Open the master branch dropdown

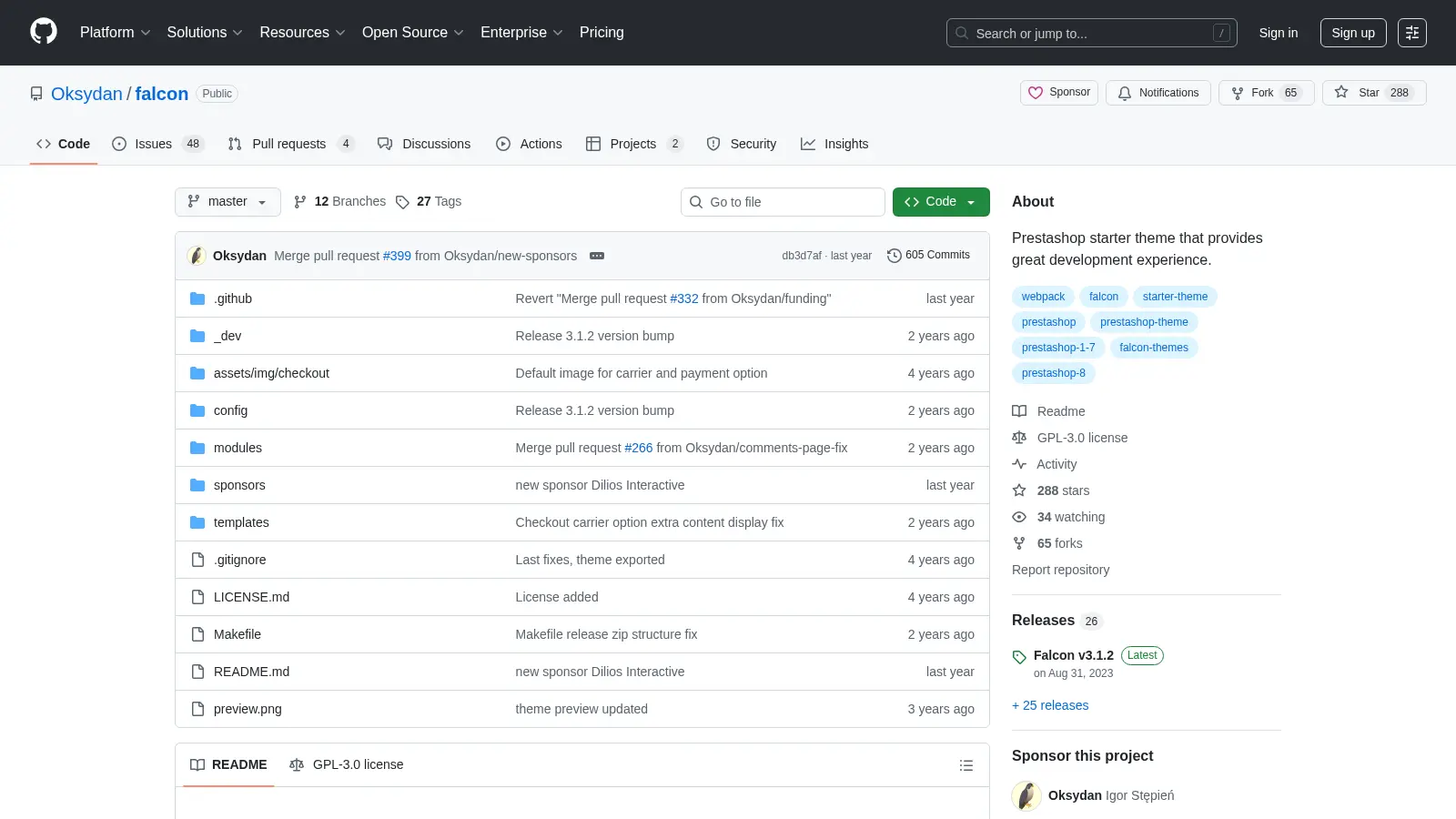point(227,202)
